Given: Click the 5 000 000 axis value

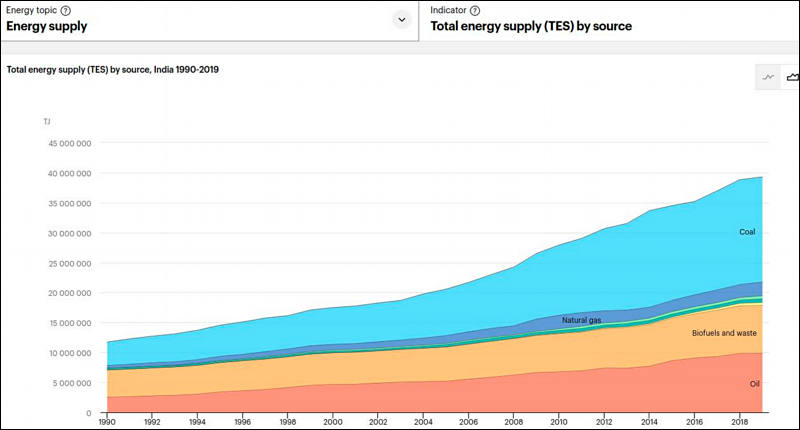Looking at the screenshot, I should coord(72,383).
